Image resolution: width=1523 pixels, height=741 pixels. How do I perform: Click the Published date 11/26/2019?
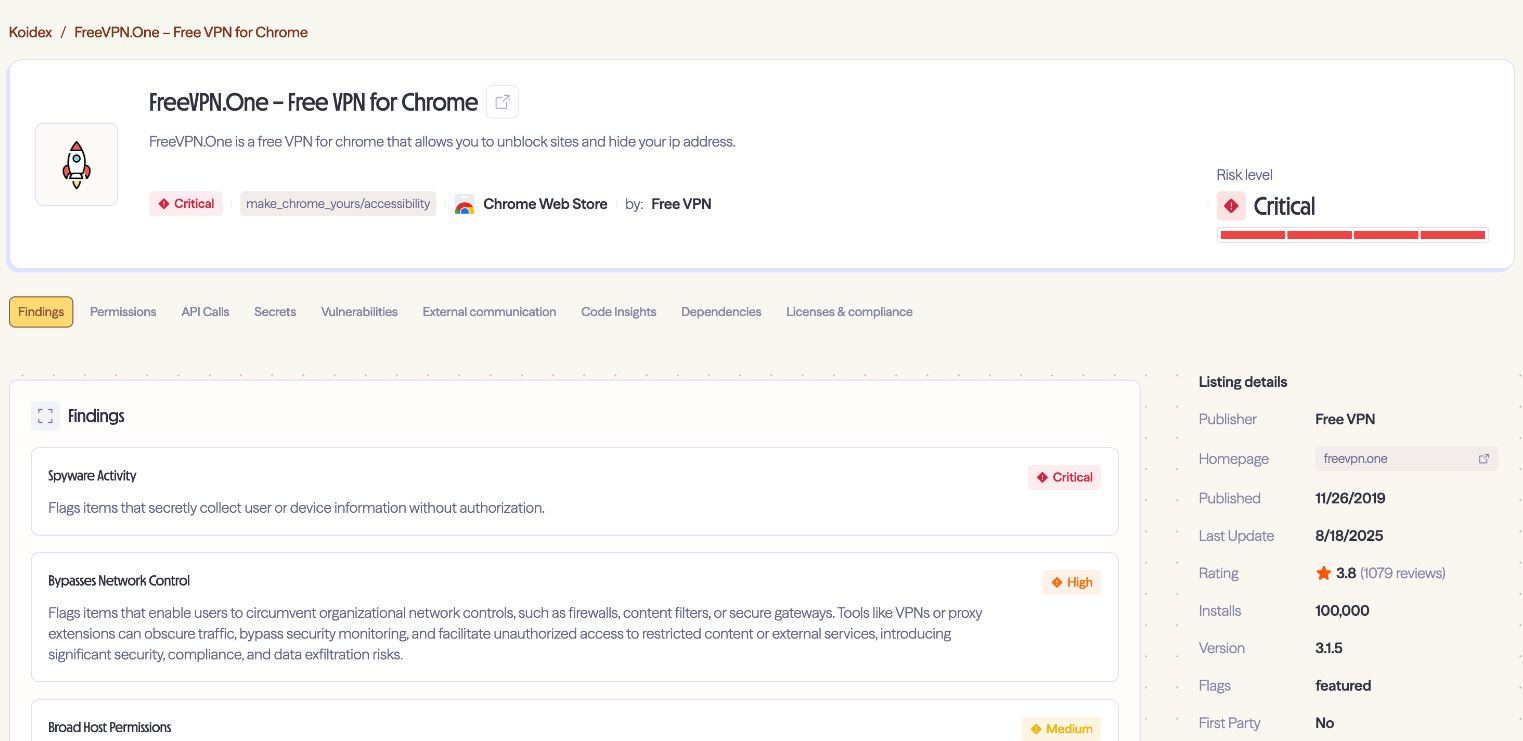(x=1350, y=498)
